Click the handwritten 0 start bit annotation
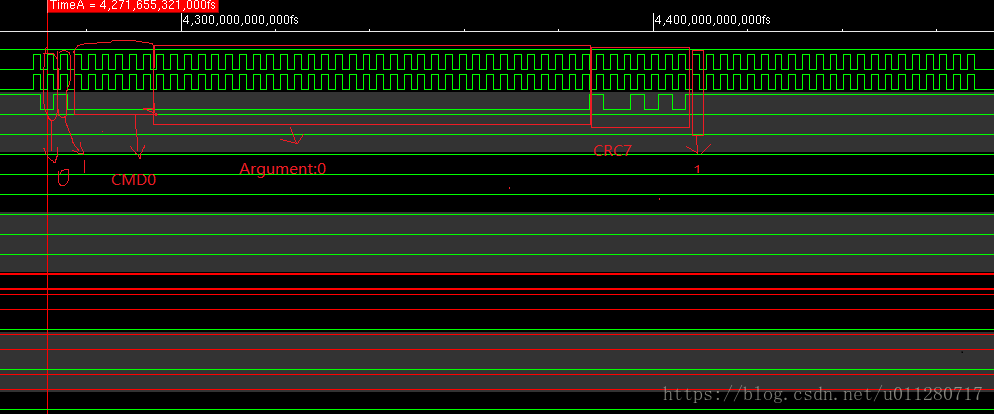Image resolution: width=994 pixels, height=414 pixels. click(63, 179)
